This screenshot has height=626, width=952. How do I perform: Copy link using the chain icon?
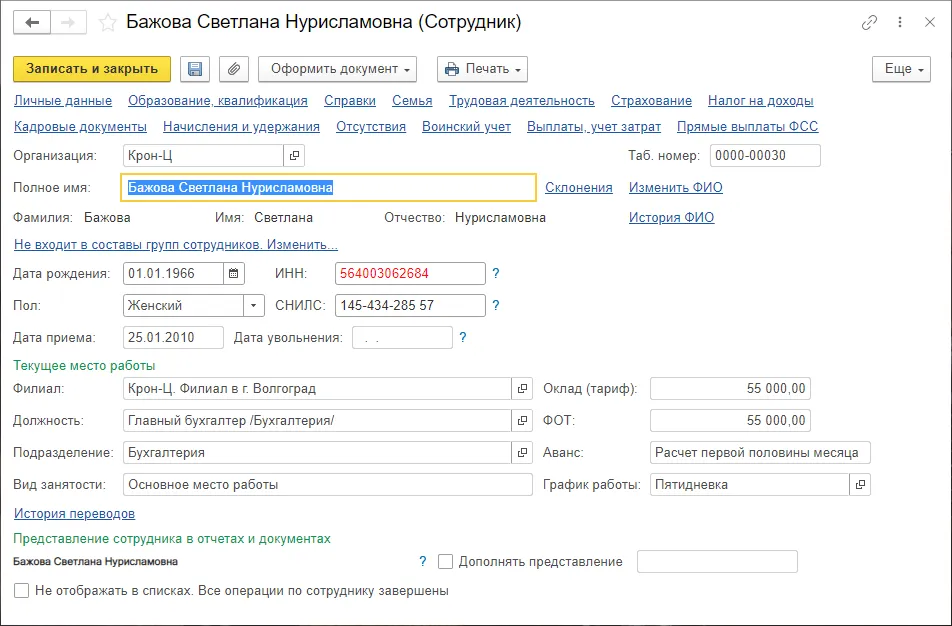[868, 21]
